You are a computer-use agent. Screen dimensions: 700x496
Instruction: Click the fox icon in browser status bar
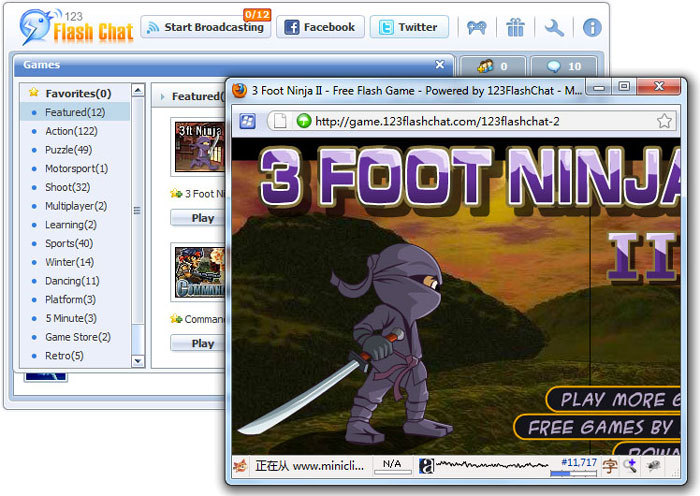tap(241, 467)
